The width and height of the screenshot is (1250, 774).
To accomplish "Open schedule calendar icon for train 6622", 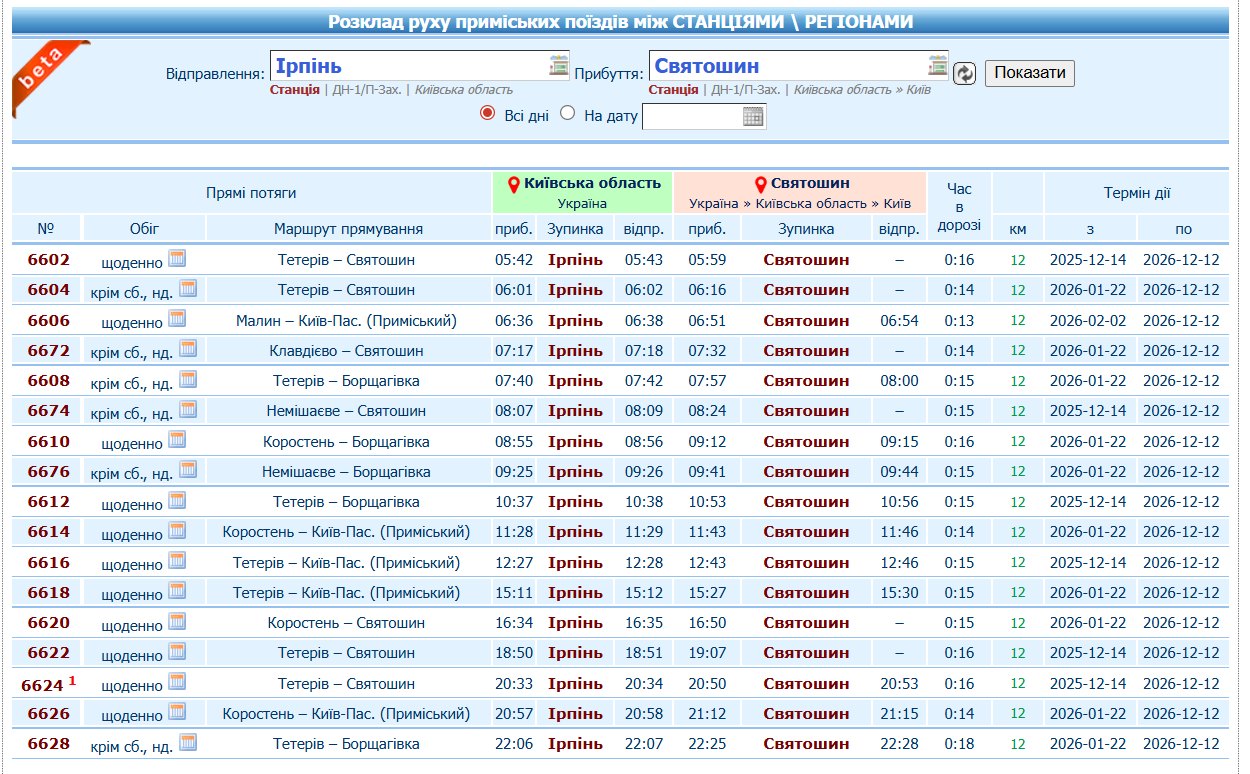I will [177, 652].
